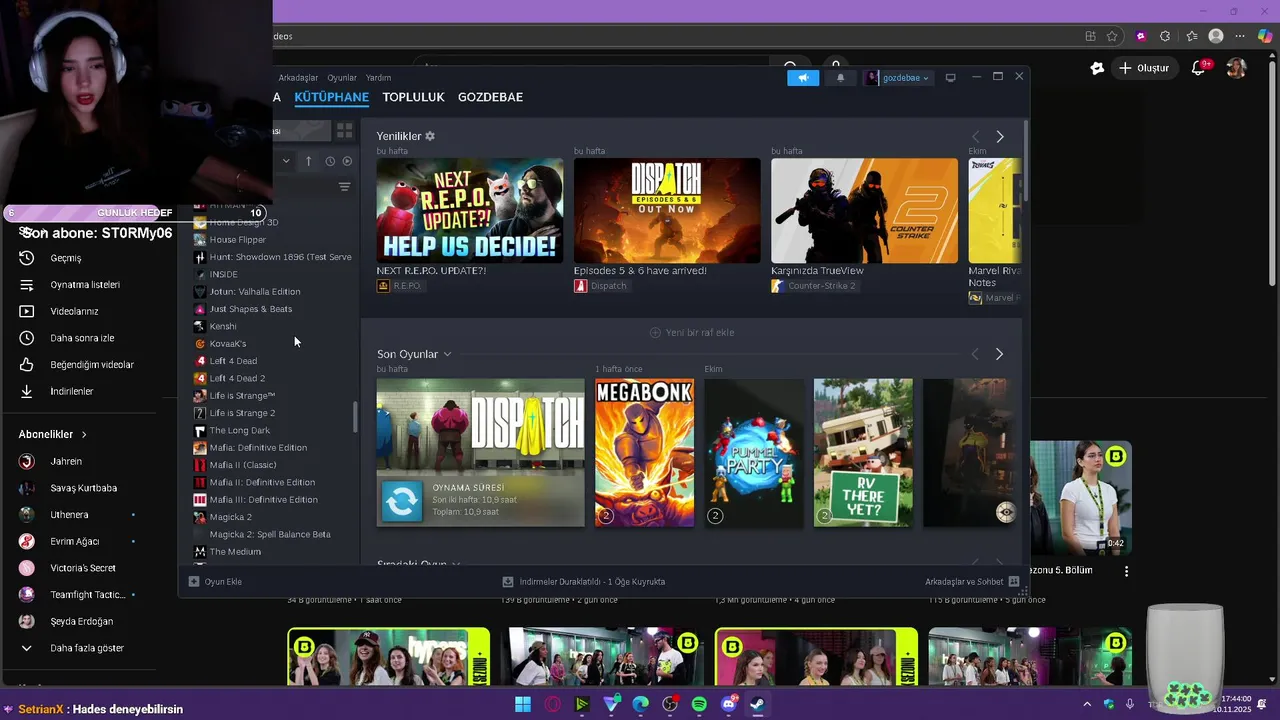This screenshot has width=1280, height=720.
Task: Switch Steam to Big Picture mode icon
Action: point(950,78)
